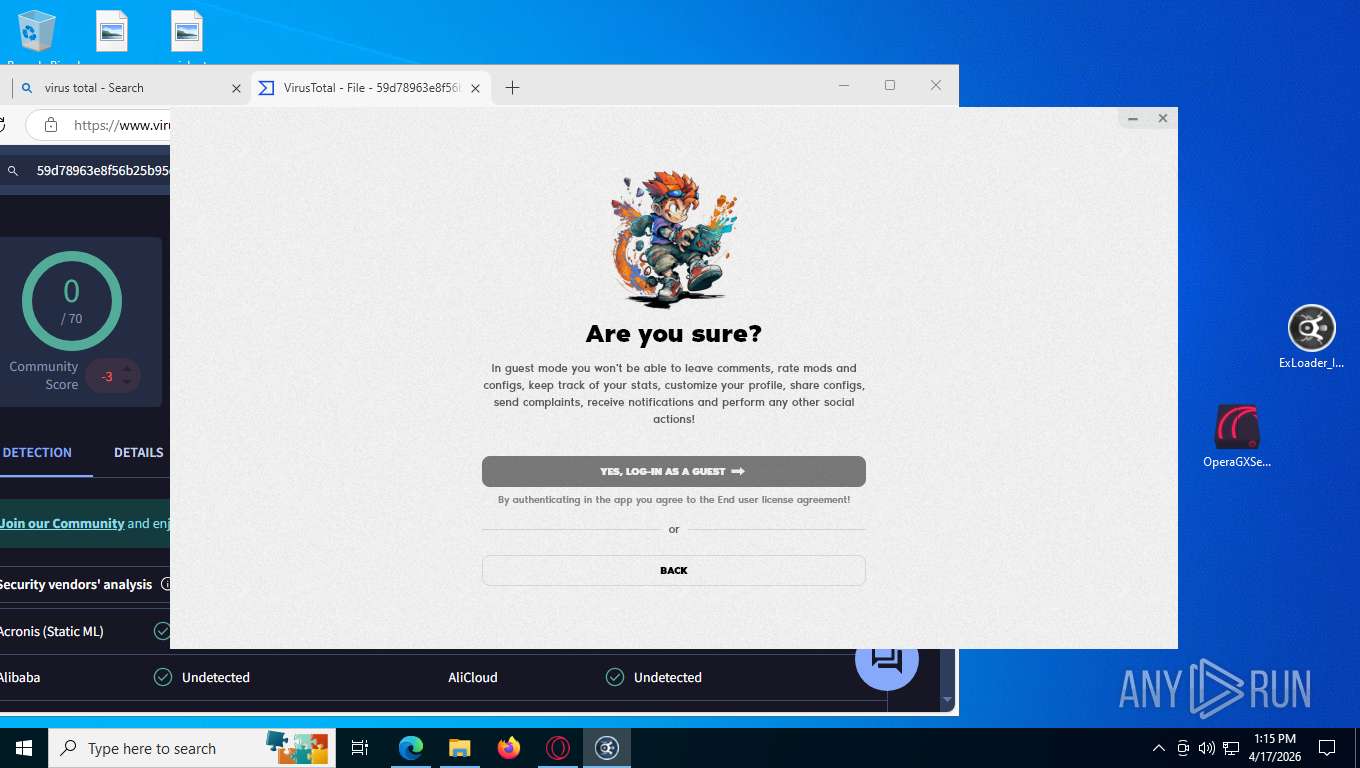Viewport: 1360px width, 768px height.
Task: Click the volume speaker tray icon
Action: [1207, 748]
